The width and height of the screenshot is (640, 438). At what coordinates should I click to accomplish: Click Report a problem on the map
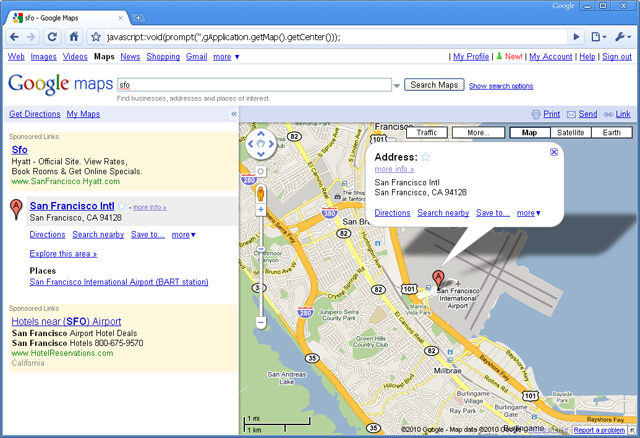[599, 430]
